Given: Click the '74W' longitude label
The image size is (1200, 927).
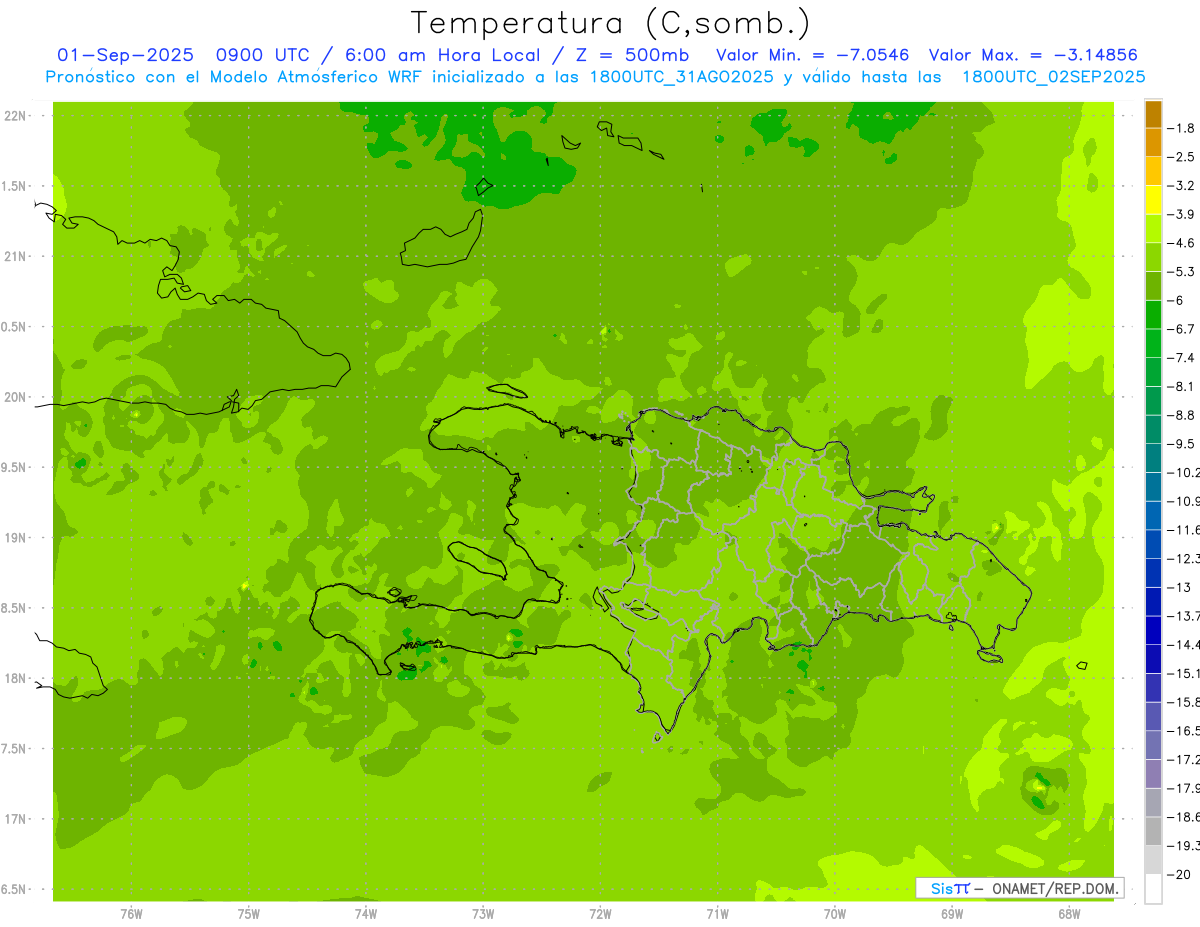Looking at the screenshot, I should pyautogui.click(x=365, y=913).
